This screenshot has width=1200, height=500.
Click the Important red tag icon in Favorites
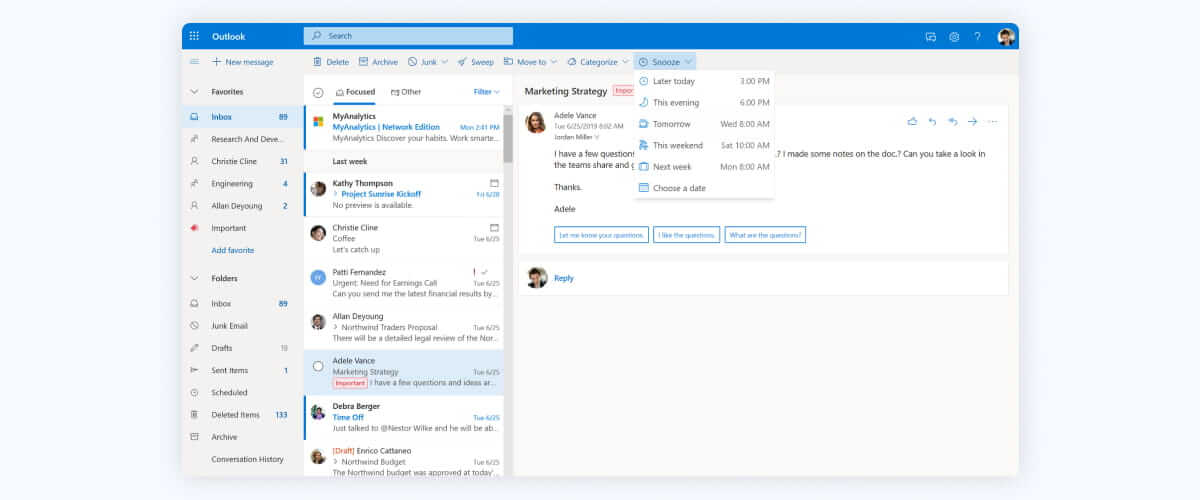click(x=194, y=228)
